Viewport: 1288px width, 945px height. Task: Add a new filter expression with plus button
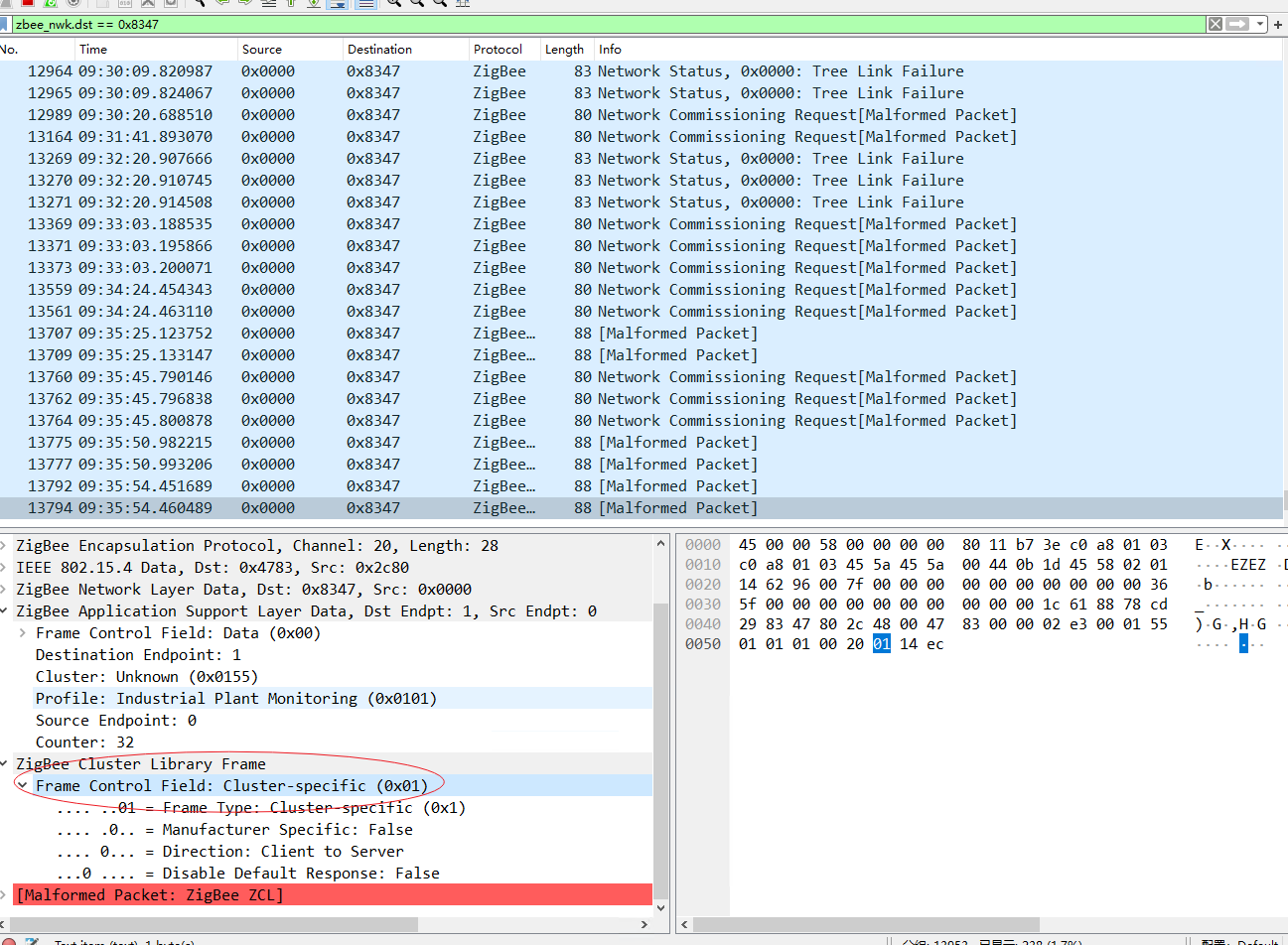click(1279, 24)
